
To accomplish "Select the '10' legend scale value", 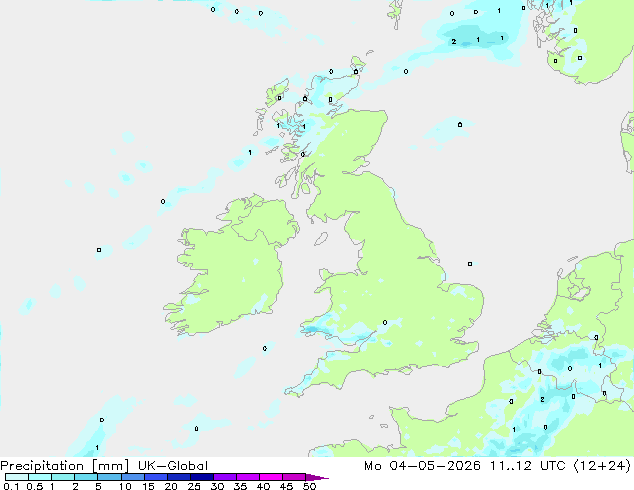I will 125,486.
